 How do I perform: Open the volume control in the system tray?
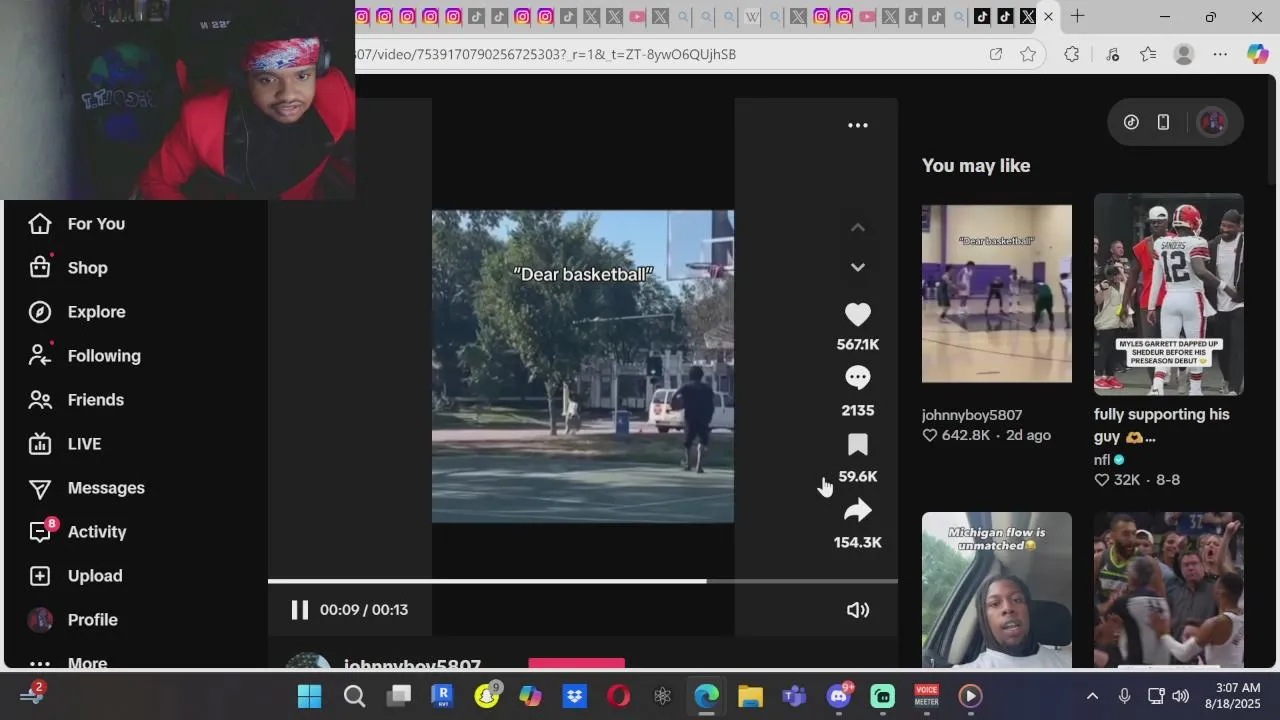tap(1180, 696)
